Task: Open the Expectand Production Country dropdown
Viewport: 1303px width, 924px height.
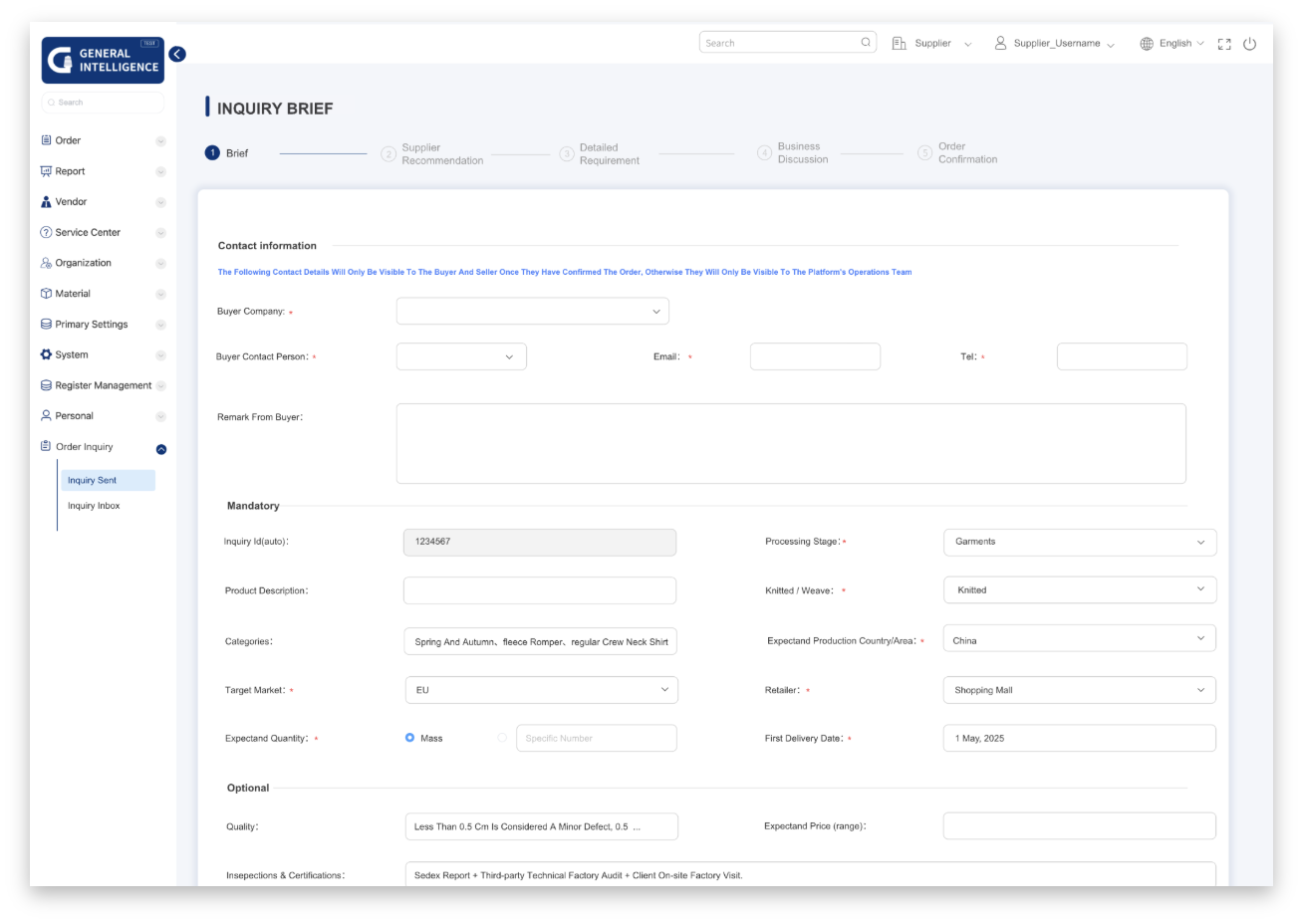Action: point(1080,638)
